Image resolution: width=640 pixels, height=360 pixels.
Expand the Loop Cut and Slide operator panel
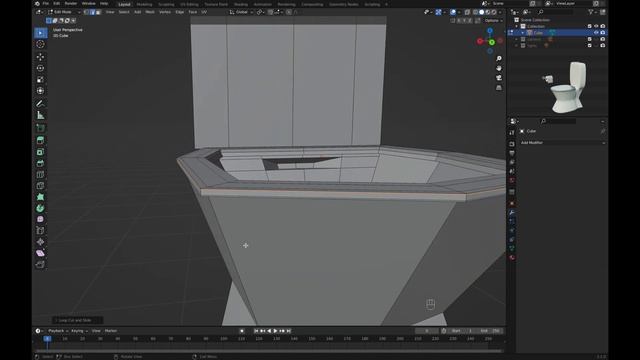(77, 320)
